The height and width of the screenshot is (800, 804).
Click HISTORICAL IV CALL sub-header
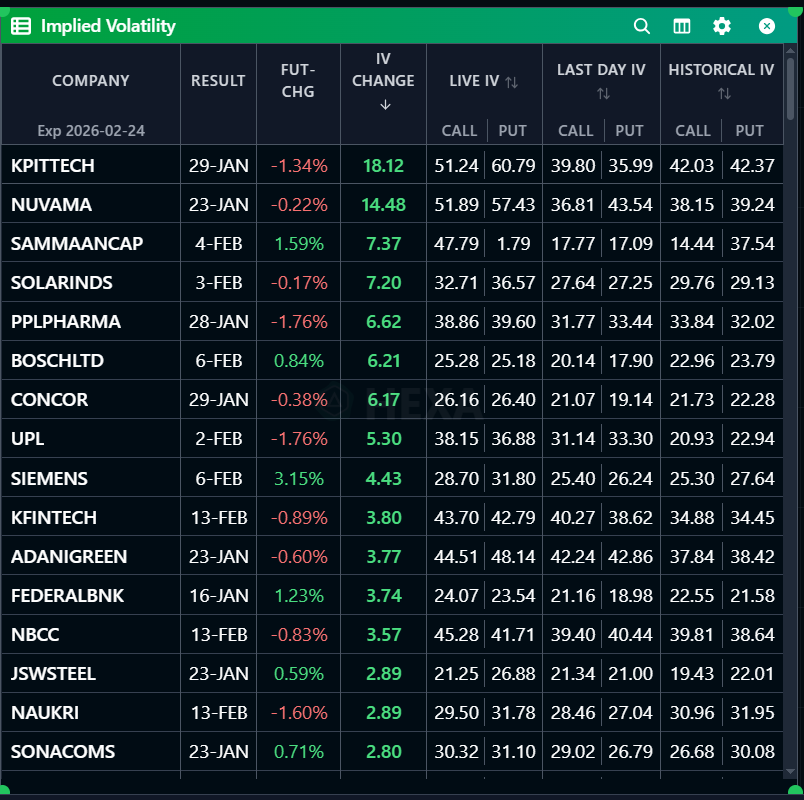pos(693,131)
